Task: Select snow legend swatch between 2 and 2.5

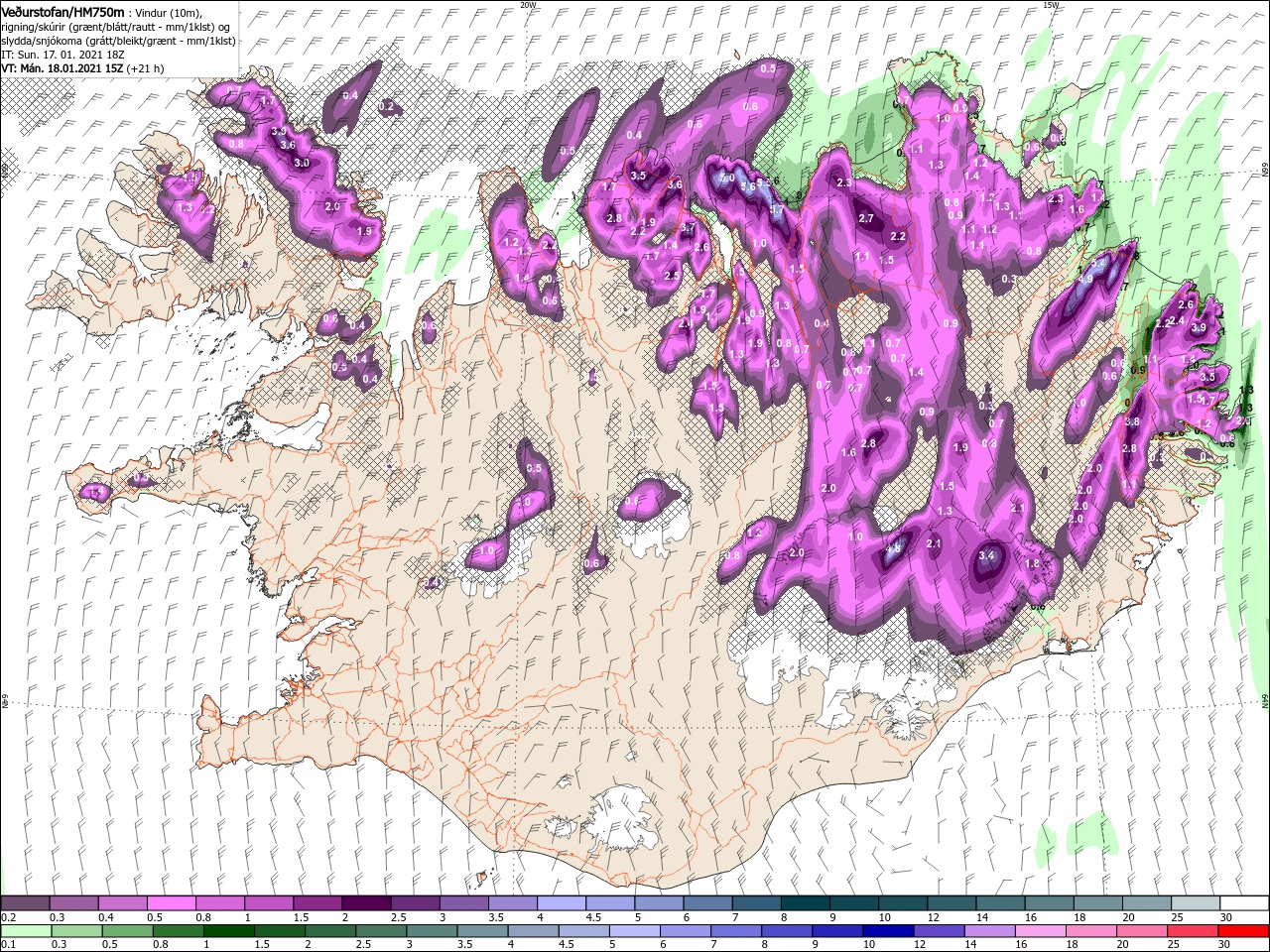Action: pos(365,902)
